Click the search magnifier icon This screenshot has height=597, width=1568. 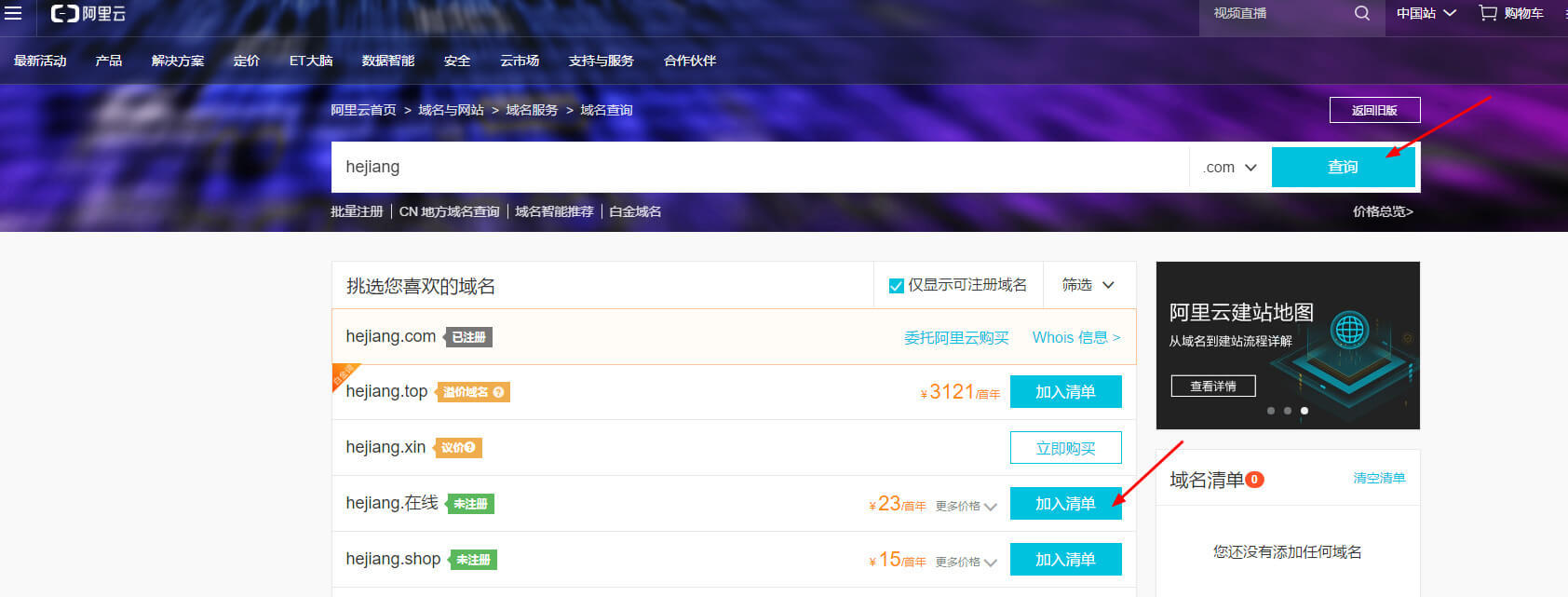(x=1361, y=13)
